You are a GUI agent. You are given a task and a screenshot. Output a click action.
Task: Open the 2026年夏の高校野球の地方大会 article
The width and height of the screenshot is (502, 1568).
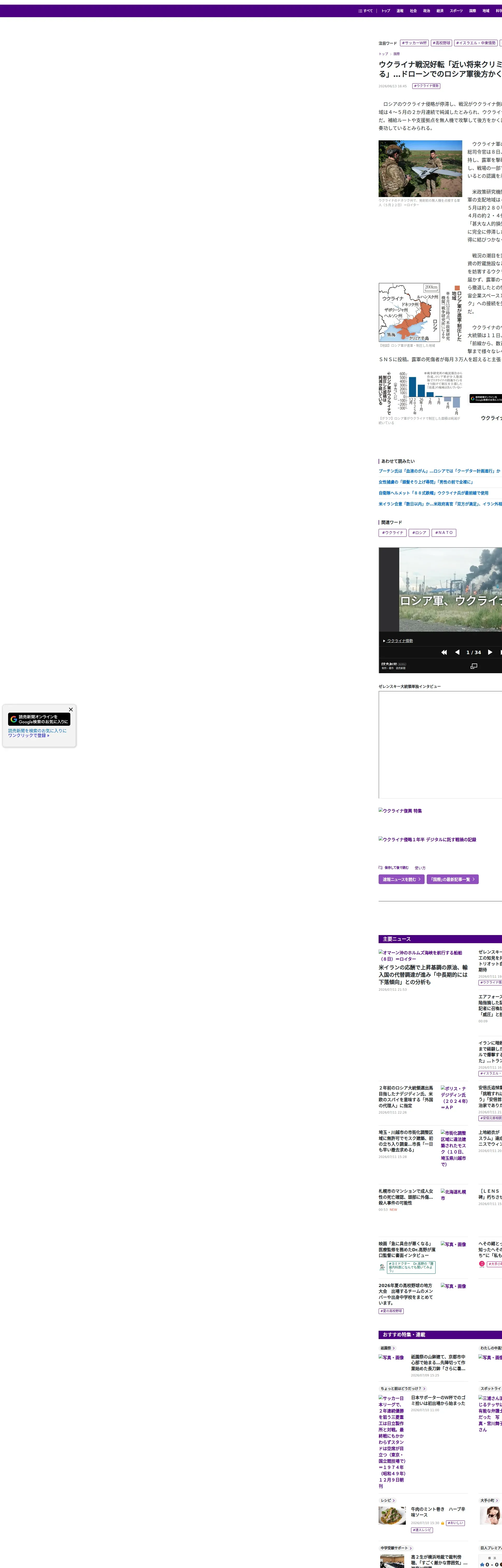click(406, 1294)
